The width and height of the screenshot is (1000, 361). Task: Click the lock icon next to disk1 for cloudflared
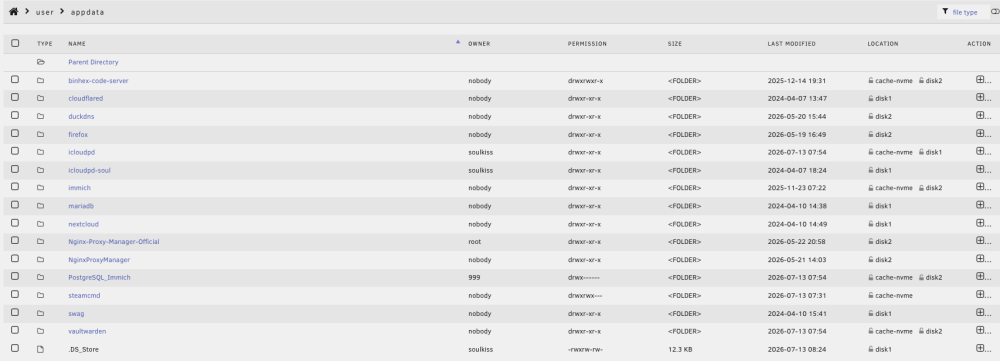(871, 99)
